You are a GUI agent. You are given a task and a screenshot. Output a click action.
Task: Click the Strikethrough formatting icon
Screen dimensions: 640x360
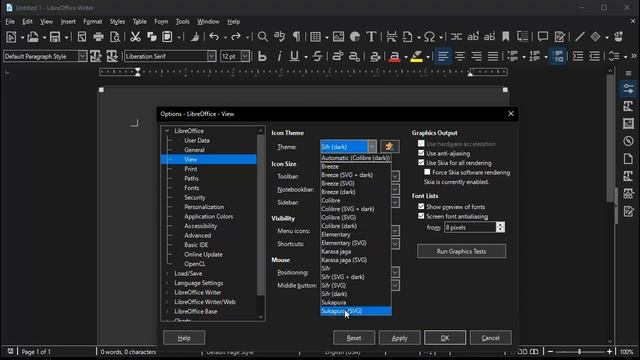point(317,56)
